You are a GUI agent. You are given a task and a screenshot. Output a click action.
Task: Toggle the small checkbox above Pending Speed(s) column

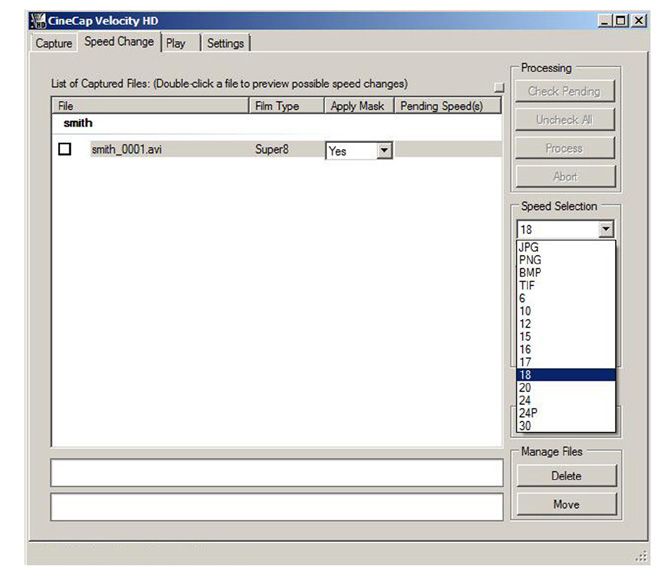point(499,87)
